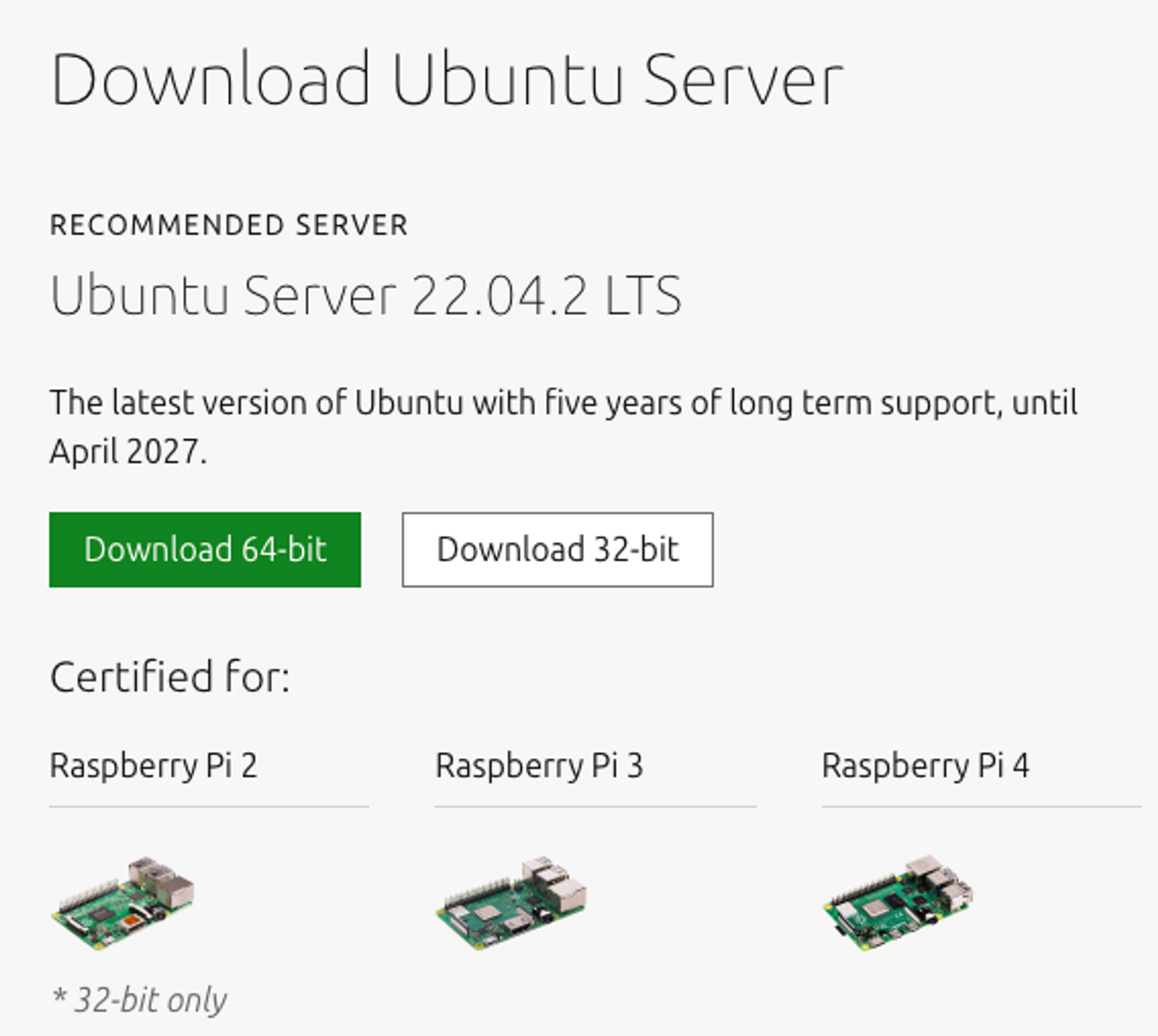The image size is (1158, 1036).
Task: Click the RECOMMENDED SERVER label
Action: click(x=229, y=225)
